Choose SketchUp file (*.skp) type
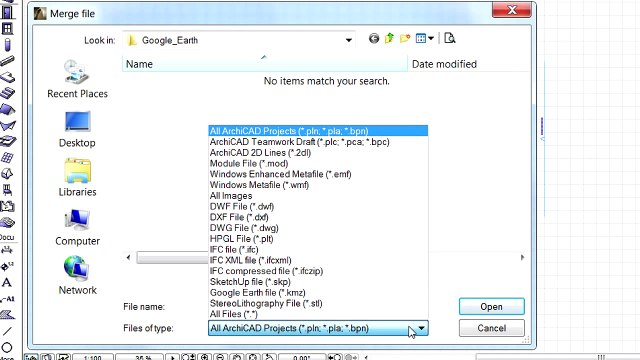 click(318, 282)
